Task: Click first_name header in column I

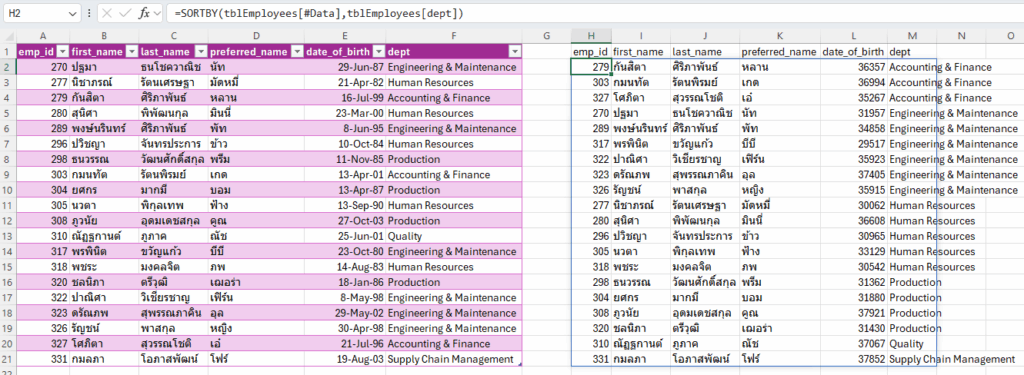Action: (x=641, y=52)
